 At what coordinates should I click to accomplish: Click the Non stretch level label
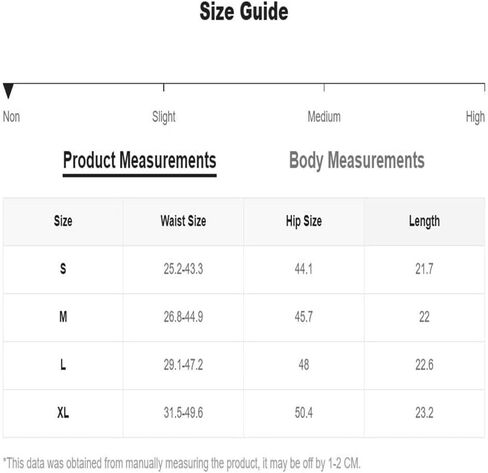(x=11, y=117)
